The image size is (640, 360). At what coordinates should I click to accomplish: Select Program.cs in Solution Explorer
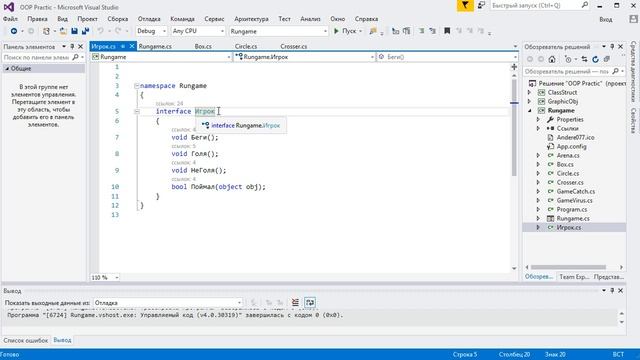tap(572, 209)
